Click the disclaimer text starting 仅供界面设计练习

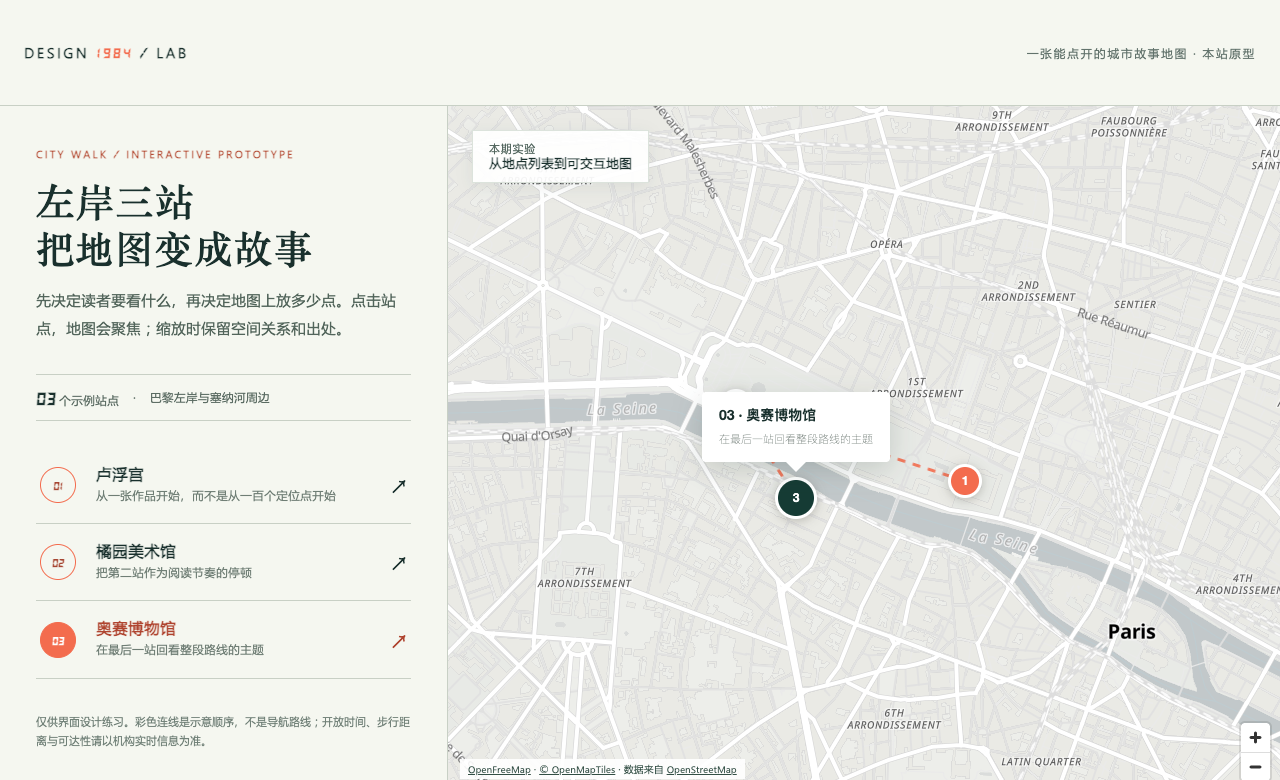coord(223,732)
